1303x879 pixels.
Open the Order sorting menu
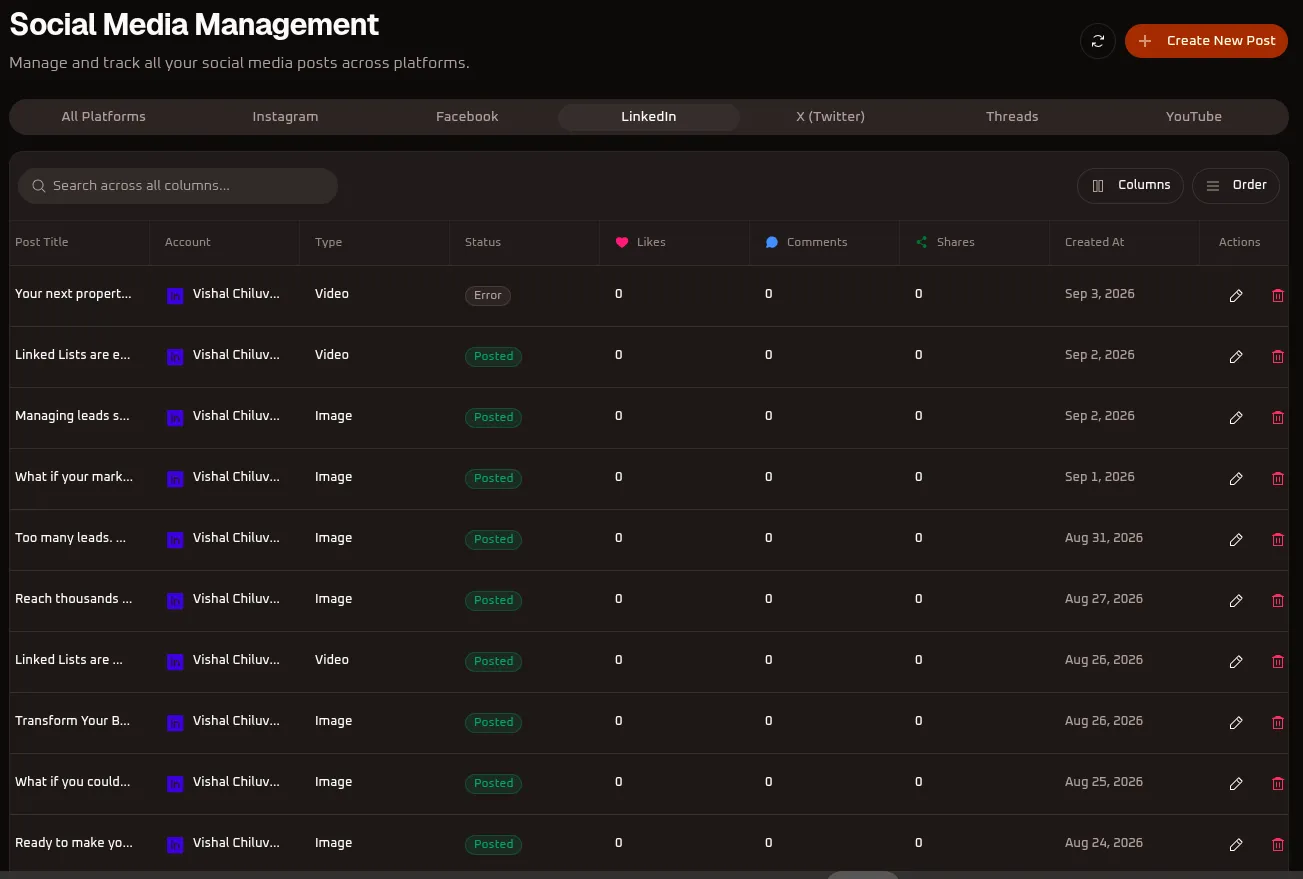click(1236, 185)
